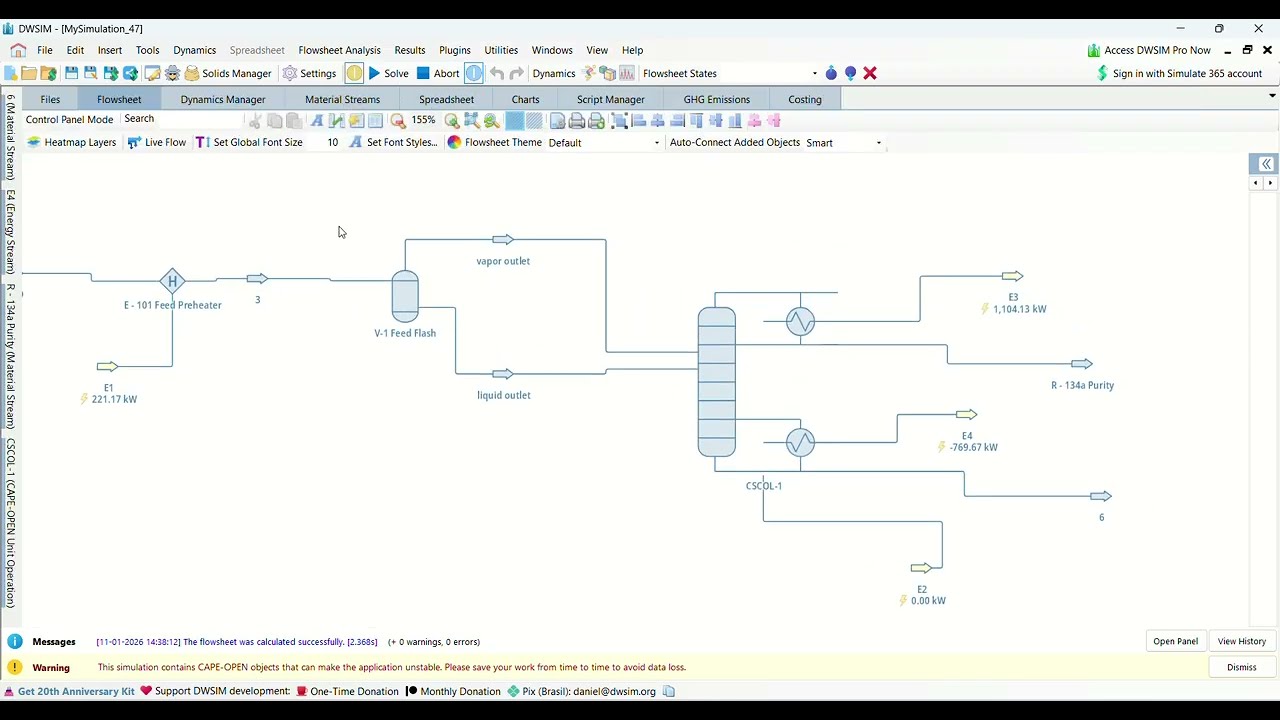The image size is (1280, 720).
Task: Switch to Material Streams tab
Action: pyautogui.click(x=342, y=99)
